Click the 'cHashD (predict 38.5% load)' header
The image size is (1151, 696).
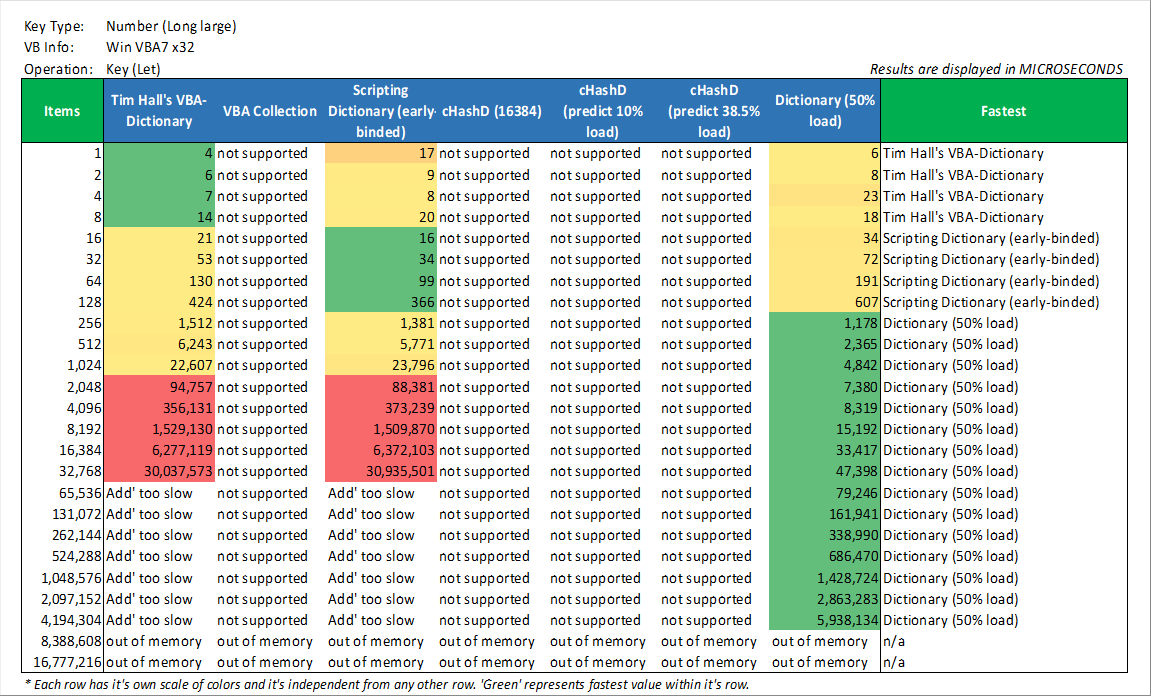[x=713, y=111]
